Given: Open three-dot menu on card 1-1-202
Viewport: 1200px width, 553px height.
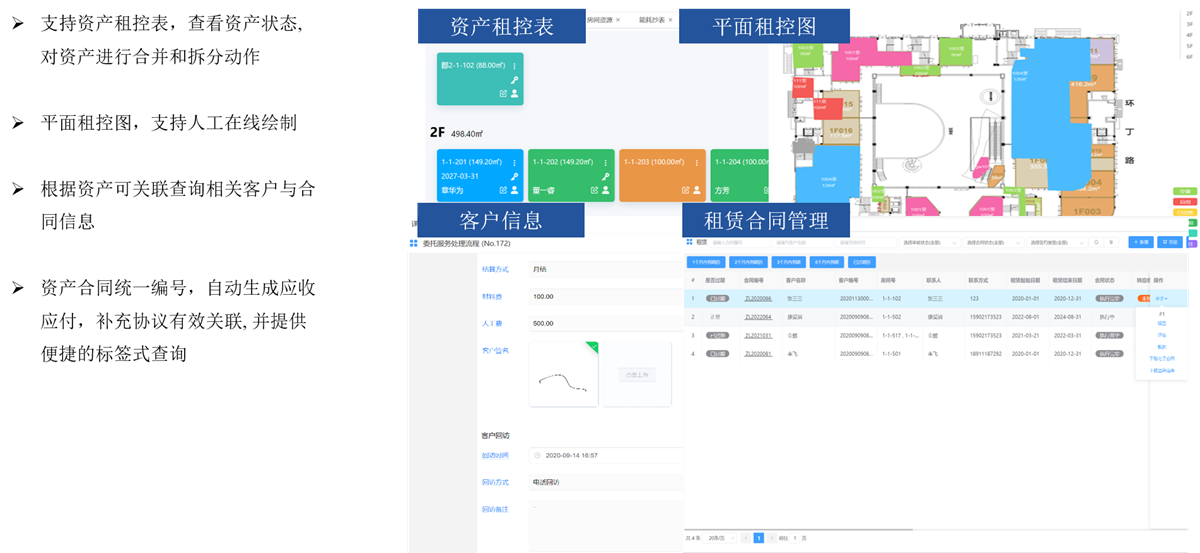Looking at the screenshot, I should [606, 162].
